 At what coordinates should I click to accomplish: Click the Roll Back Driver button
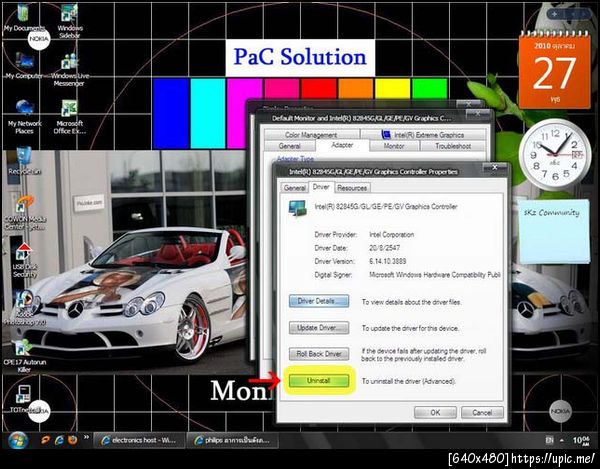(x=319, y=354)
